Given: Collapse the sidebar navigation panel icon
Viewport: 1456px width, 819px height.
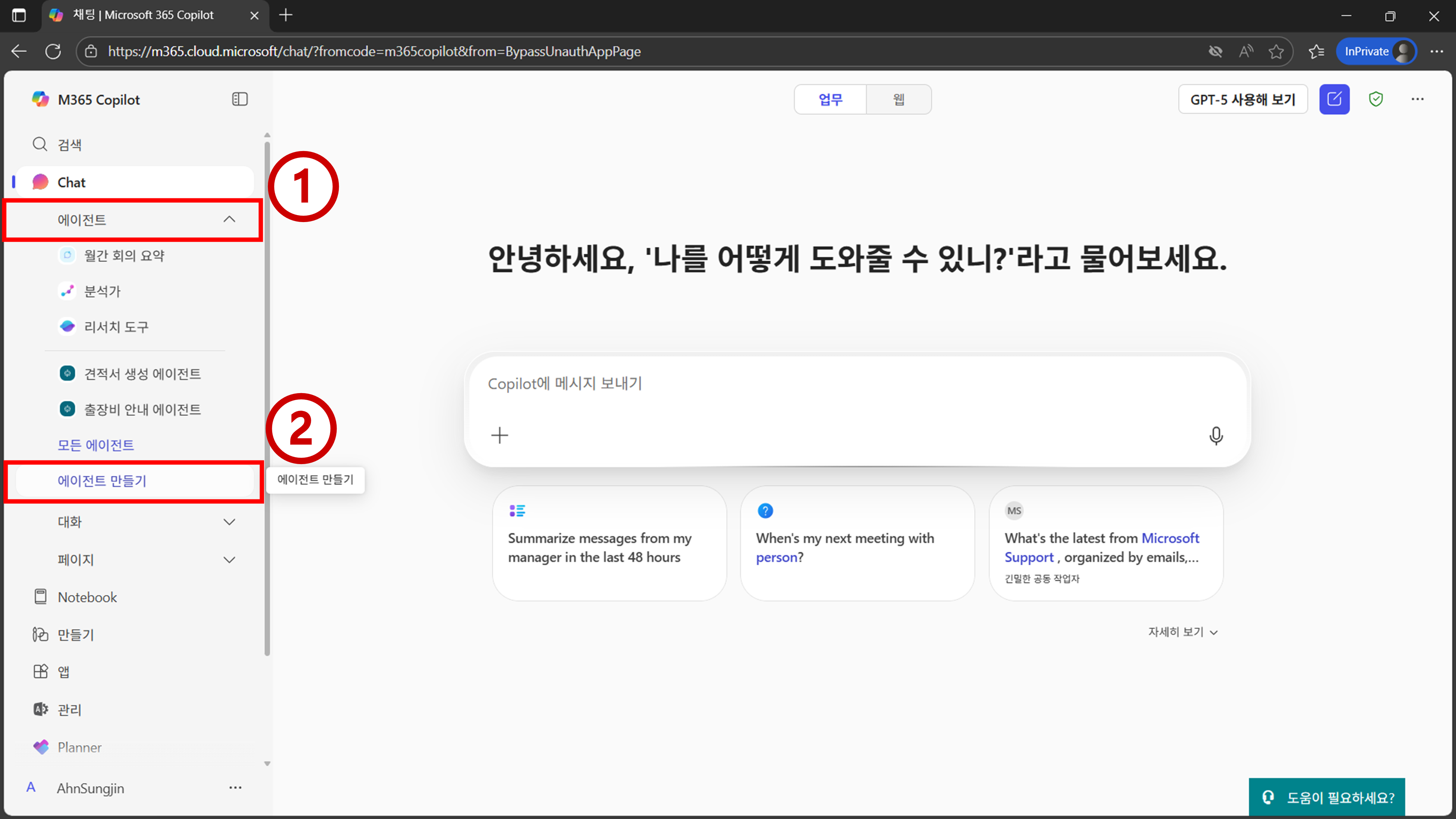Looking at the screenshot, I should click(240, 99).
